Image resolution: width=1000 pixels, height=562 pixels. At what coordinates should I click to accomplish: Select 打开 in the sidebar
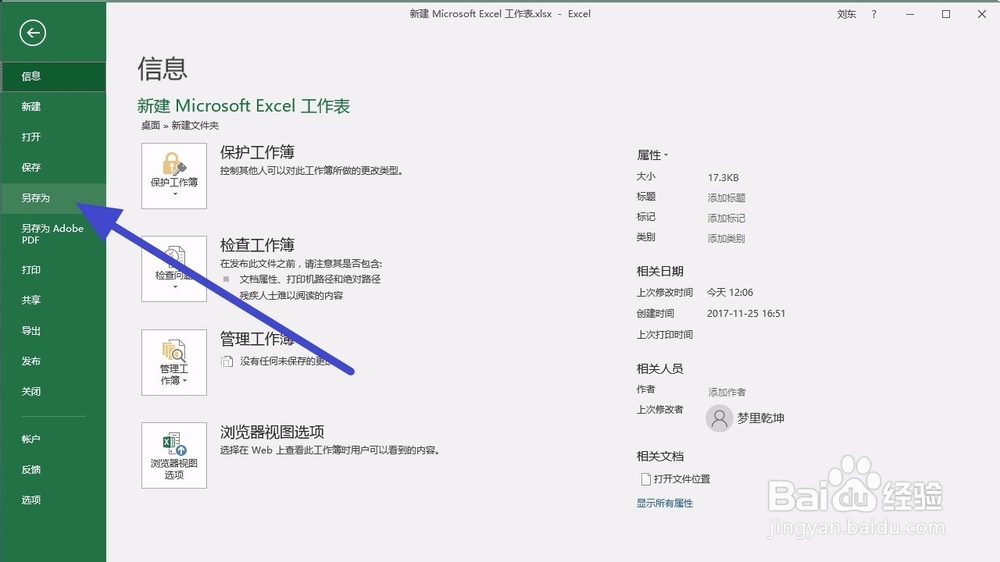(53, 137)
